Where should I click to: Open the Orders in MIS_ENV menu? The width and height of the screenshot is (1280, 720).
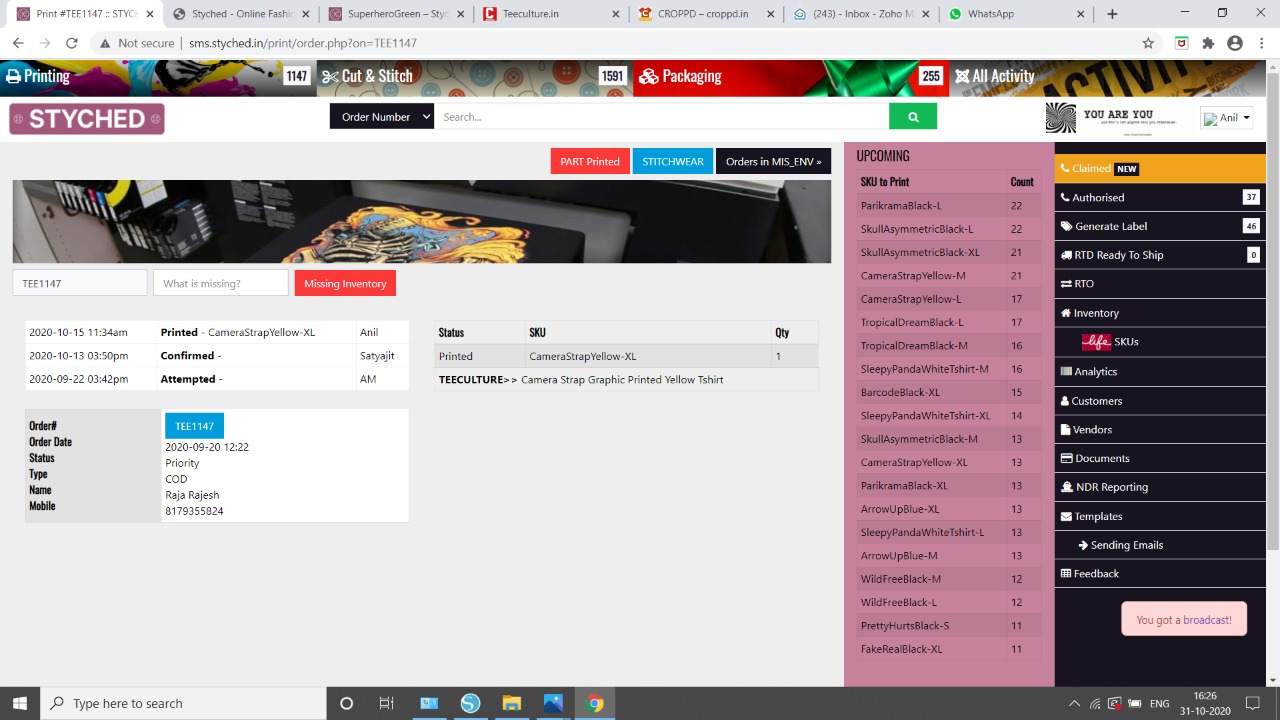(773, 161)
